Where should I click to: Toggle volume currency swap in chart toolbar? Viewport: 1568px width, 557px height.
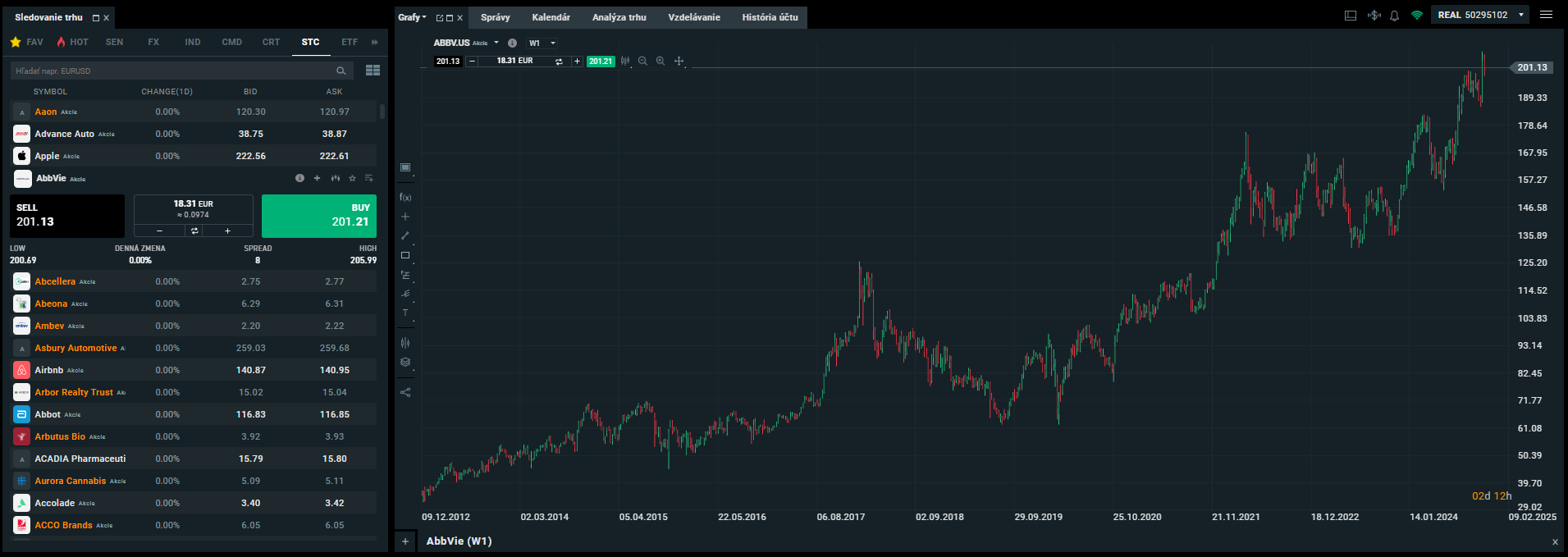tap(559, 62)
